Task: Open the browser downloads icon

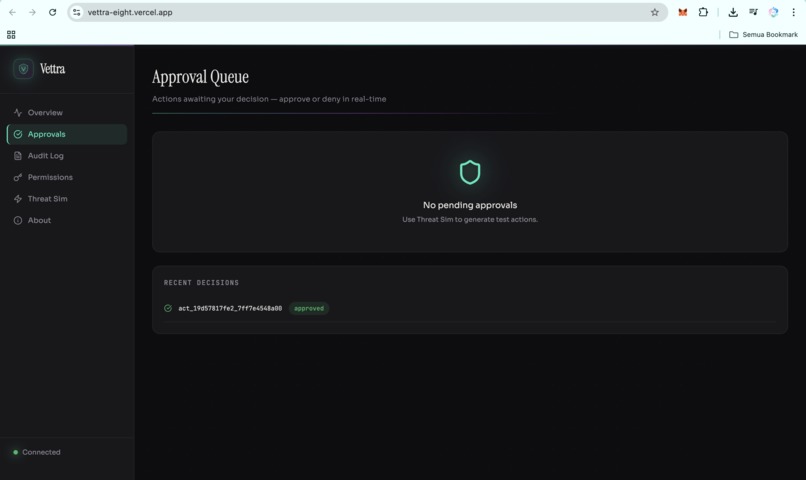Action: [x=733, y=12]
